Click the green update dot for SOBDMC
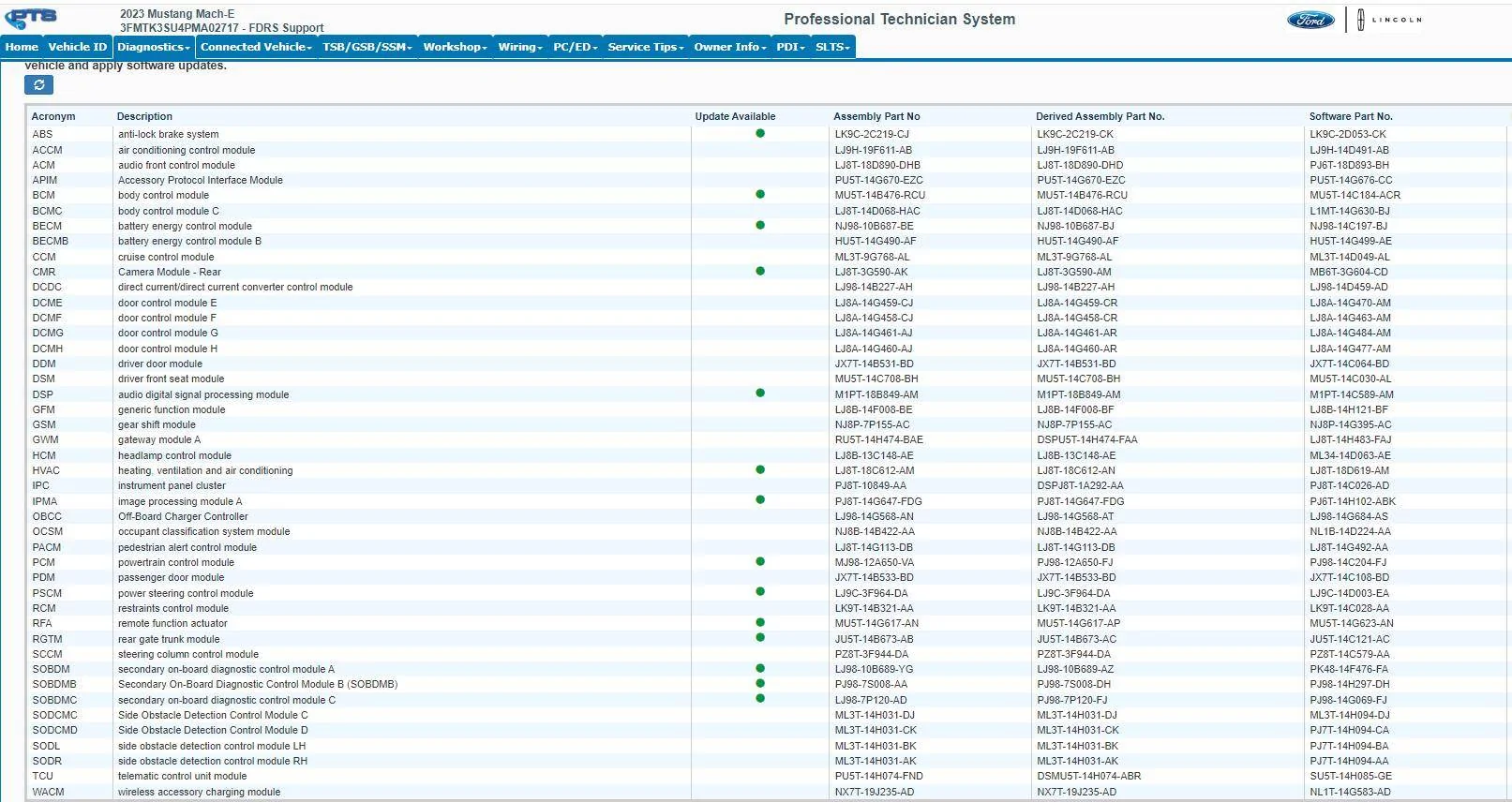 pyautogui.click(x=760, y=699)
